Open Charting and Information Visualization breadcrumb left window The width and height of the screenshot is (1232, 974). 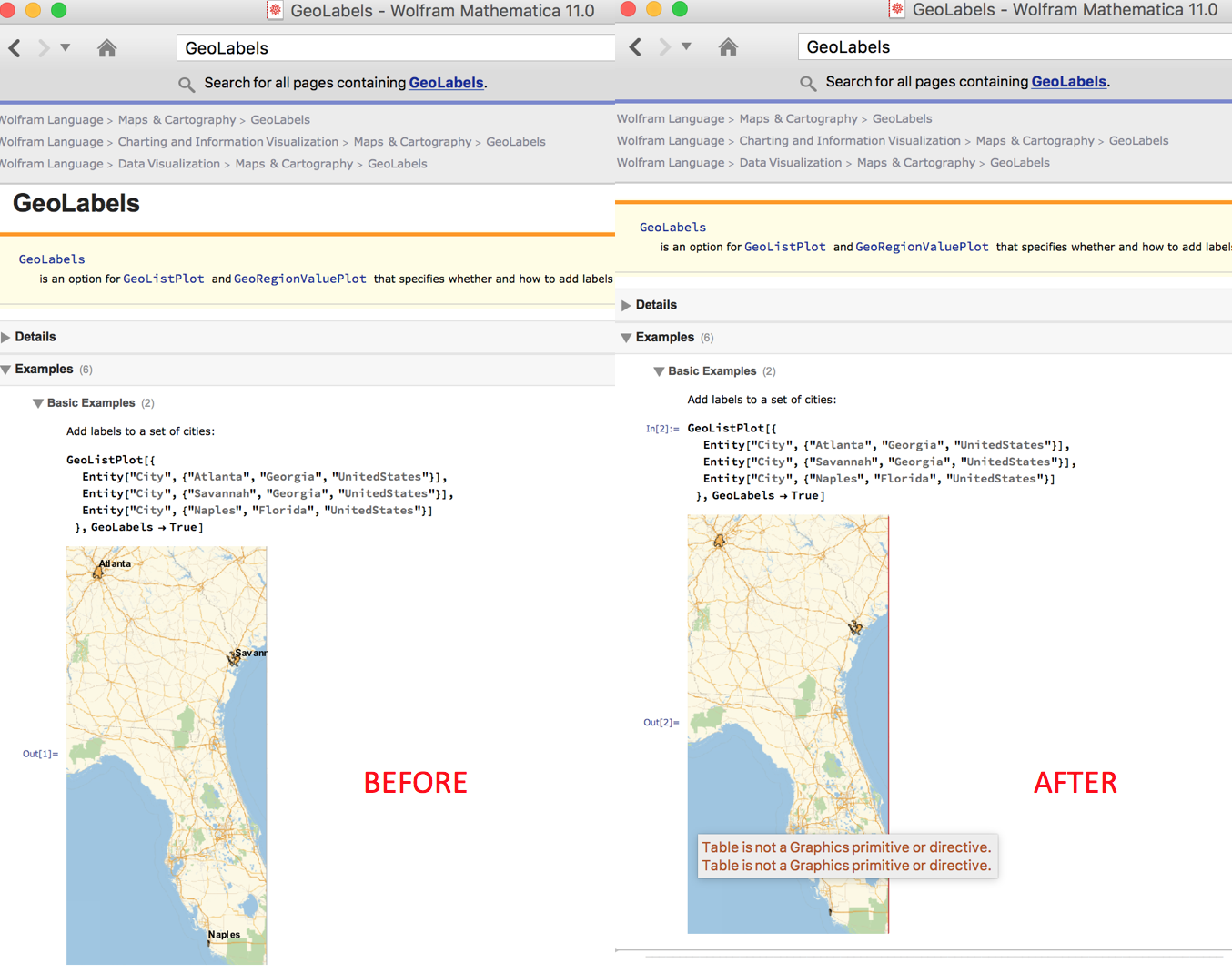click(227, 142)
